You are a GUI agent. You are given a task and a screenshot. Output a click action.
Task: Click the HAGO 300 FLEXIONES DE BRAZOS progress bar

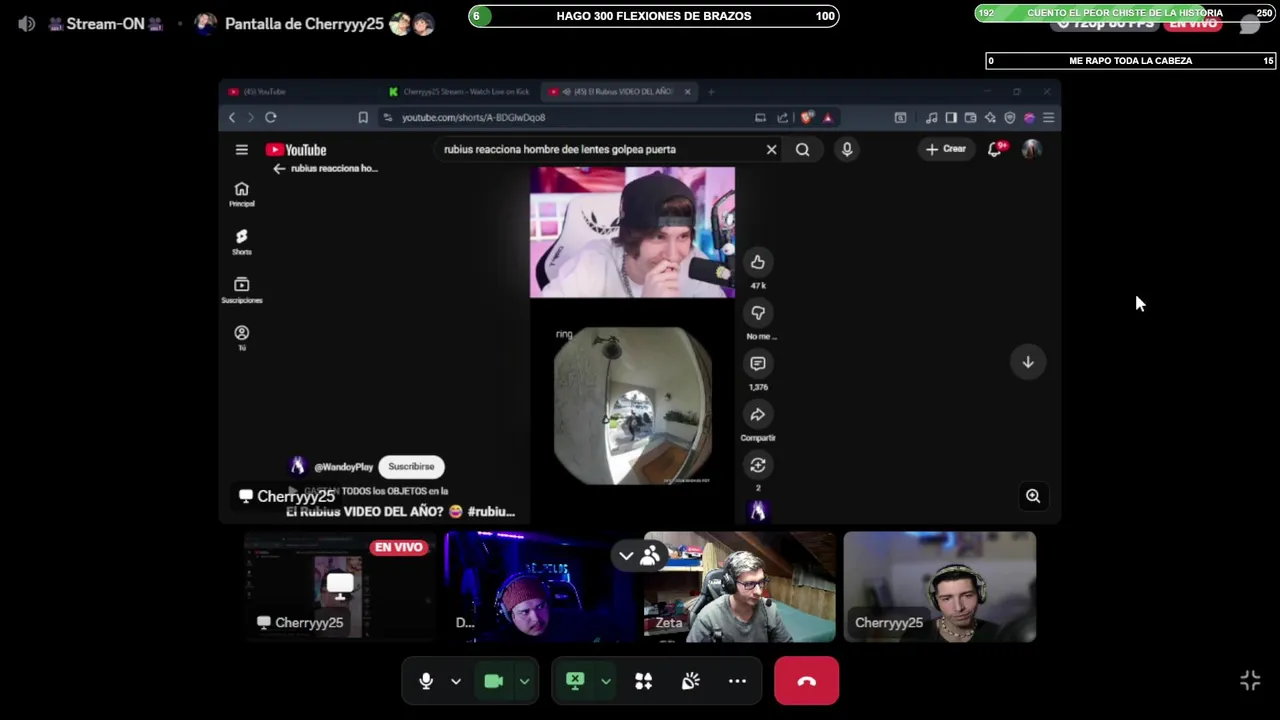pyautogui.click(x=654, y=15)
